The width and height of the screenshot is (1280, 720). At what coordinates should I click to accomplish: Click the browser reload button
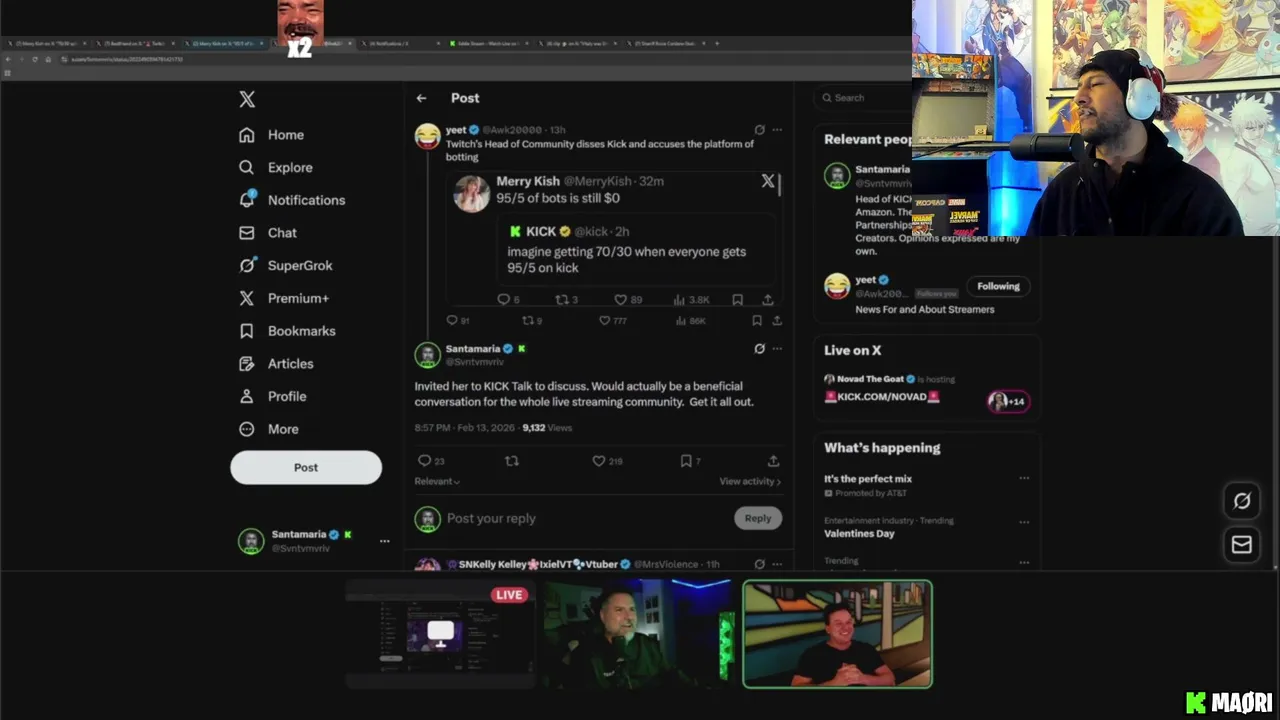[x=34, y=59]
